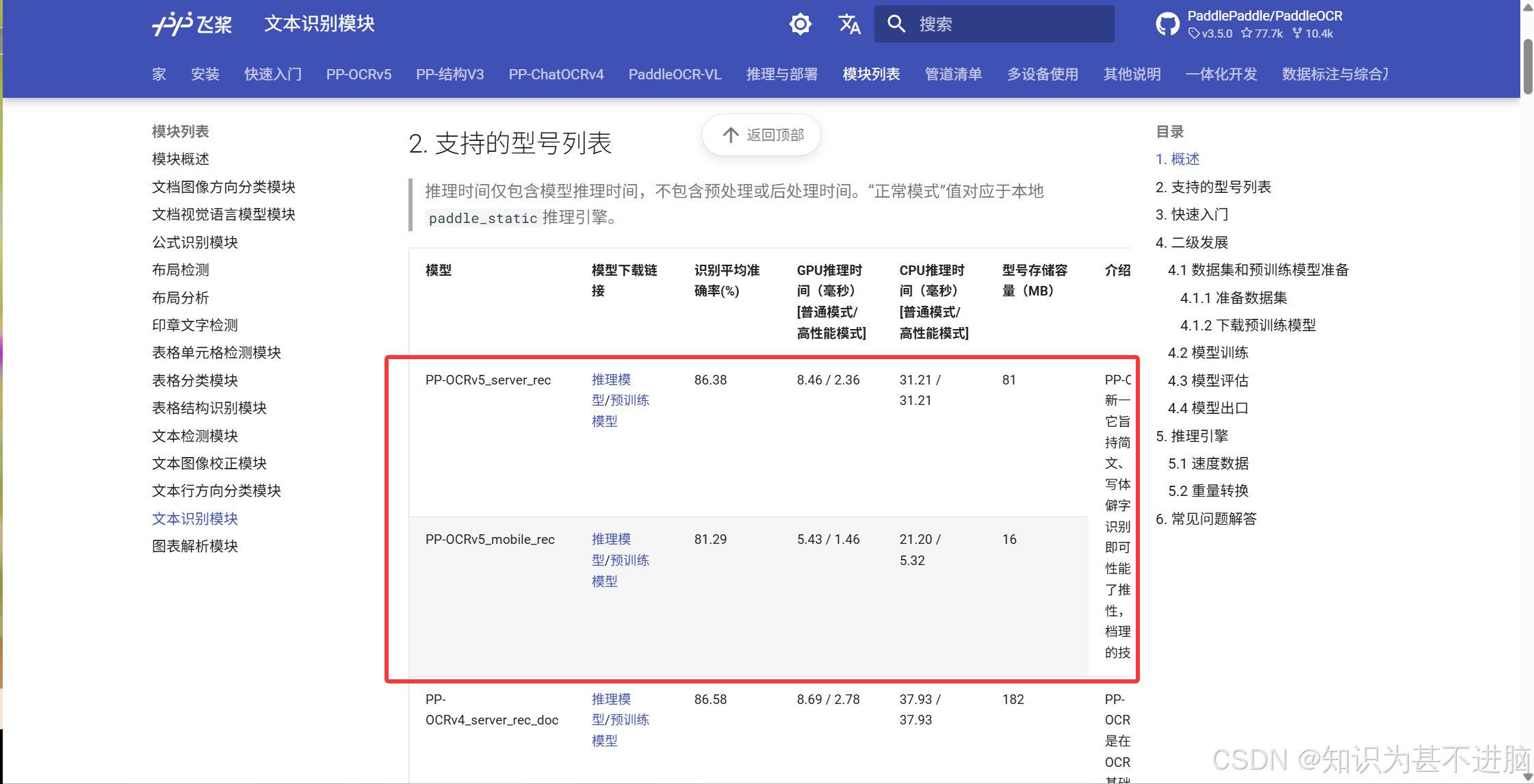Open 公式识别模块 in the sidebar
The height and width of the screenshot is (784, 1534).
[x=195, y=242]
